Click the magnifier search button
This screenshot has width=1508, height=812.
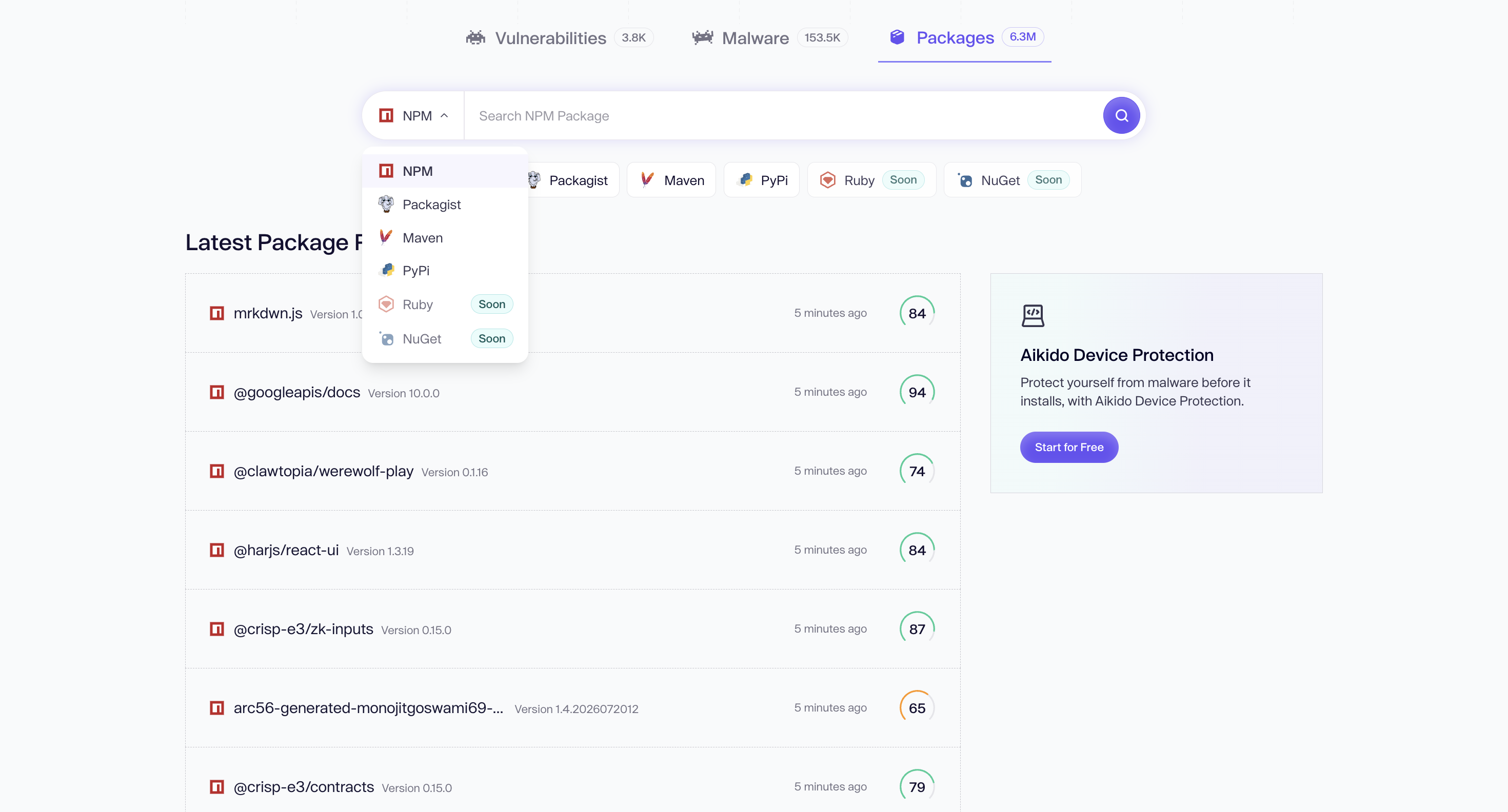[1121, 115]
